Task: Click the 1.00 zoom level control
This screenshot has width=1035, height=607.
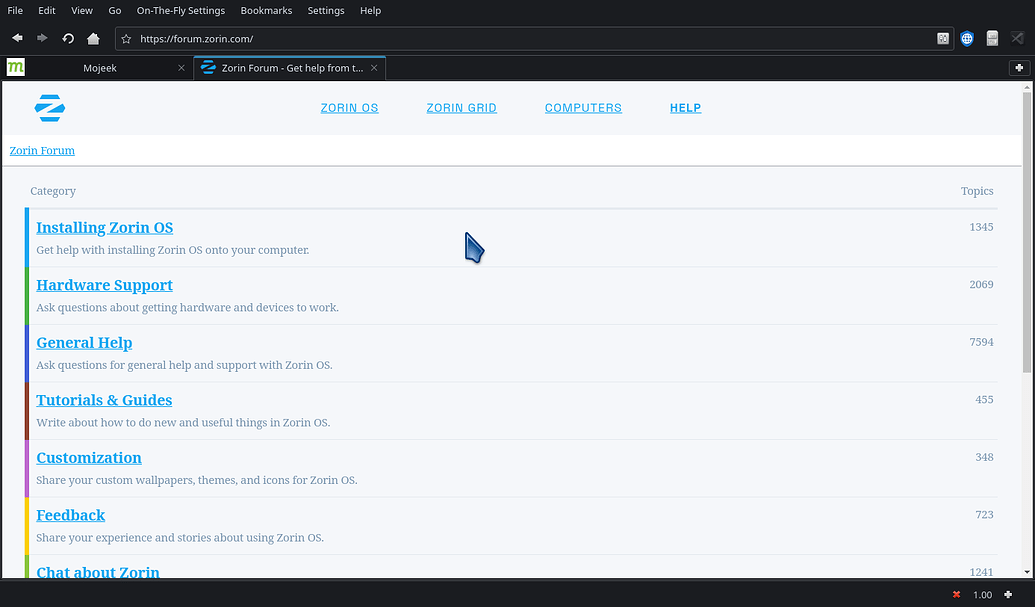Action: [981, 594]
